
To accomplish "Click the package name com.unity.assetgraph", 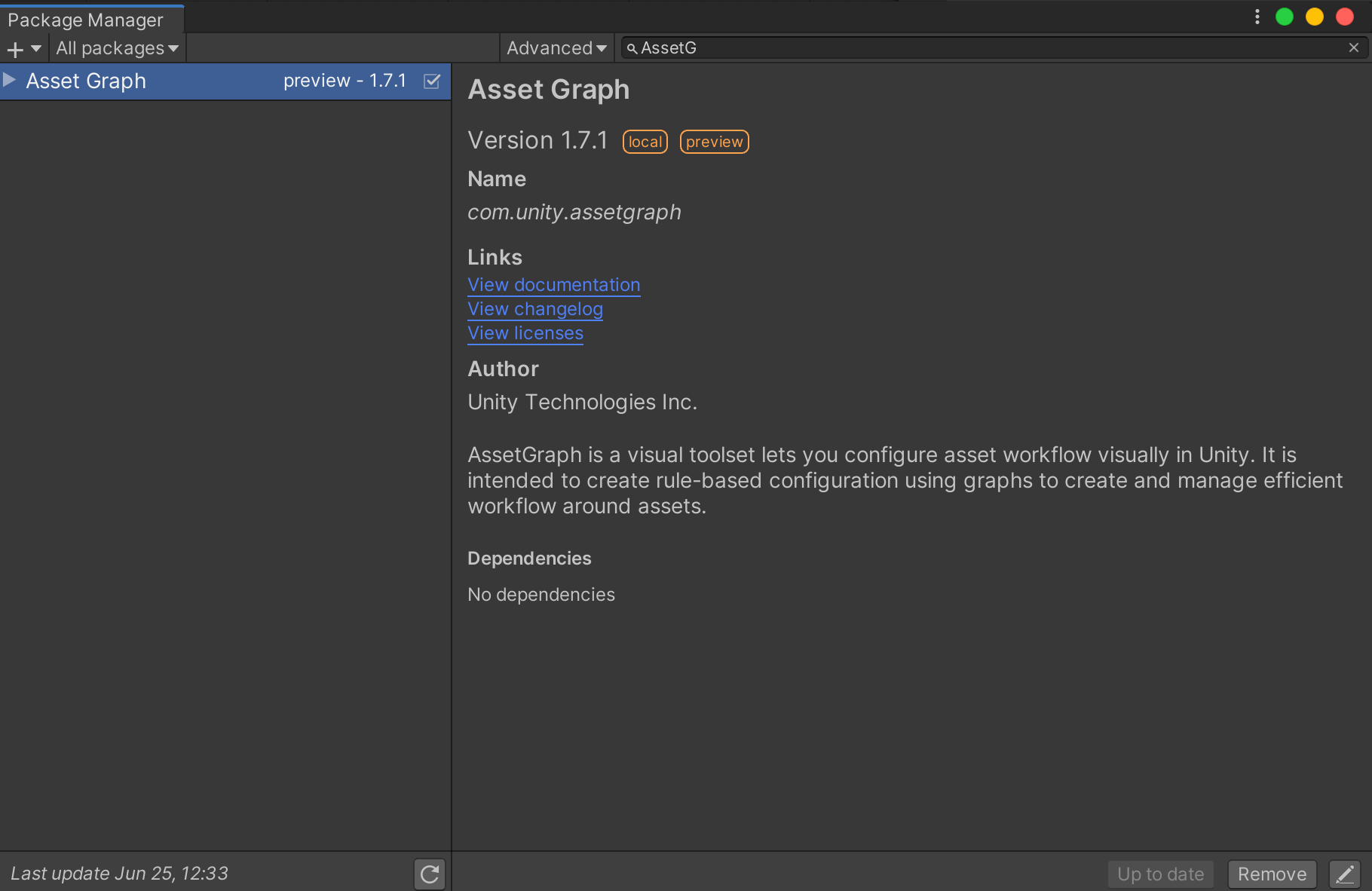I will (574, 213).
